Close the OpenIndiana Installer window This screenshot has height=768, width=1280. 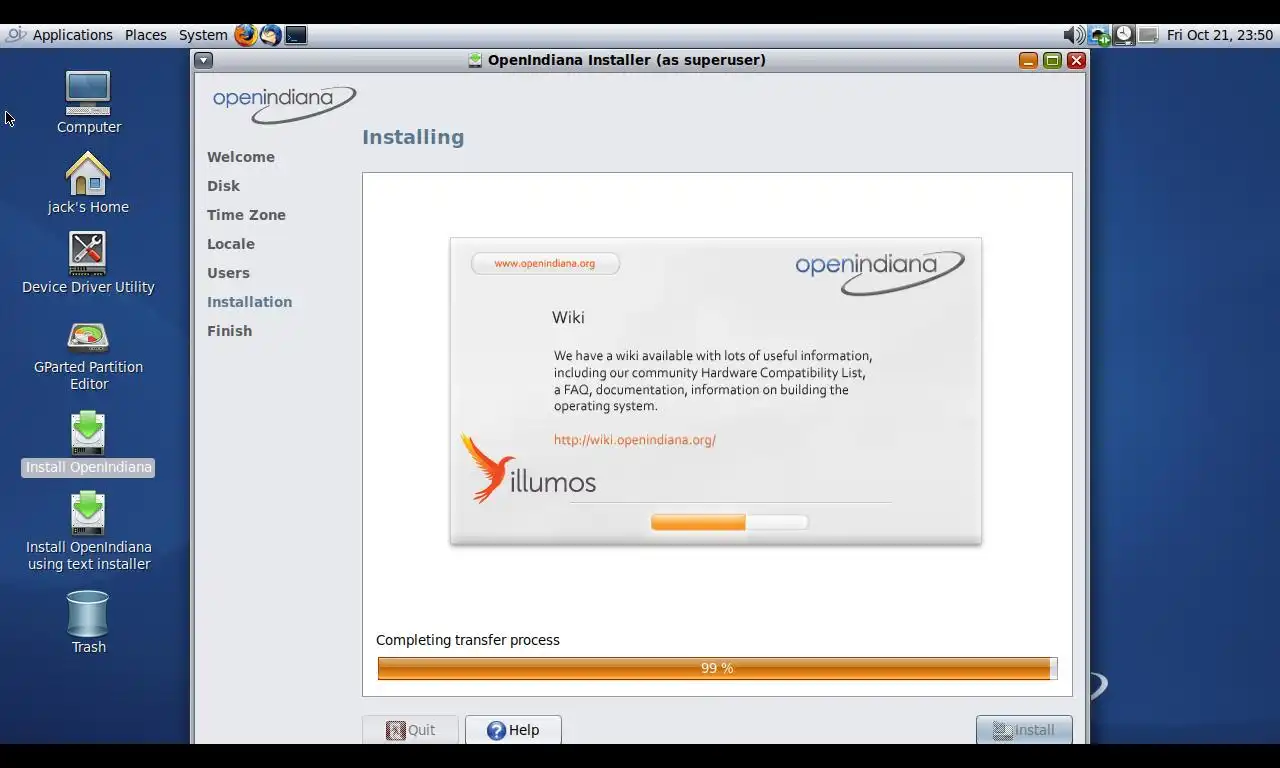pyautogui.click(x=1076, y=60)
